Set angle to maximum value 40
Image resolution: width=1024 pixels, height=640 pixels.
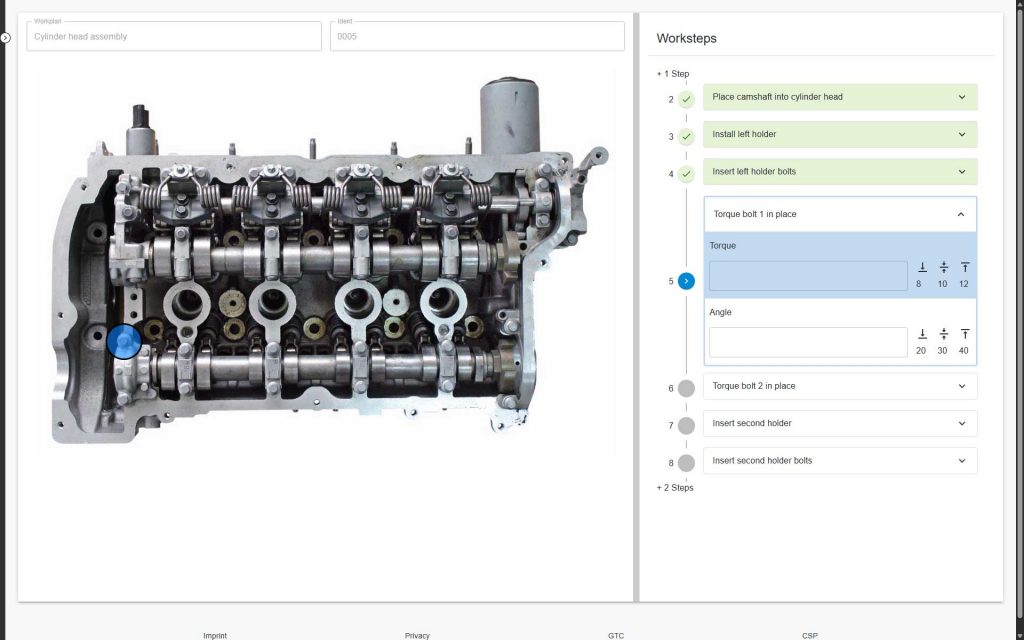click(964, 341)
